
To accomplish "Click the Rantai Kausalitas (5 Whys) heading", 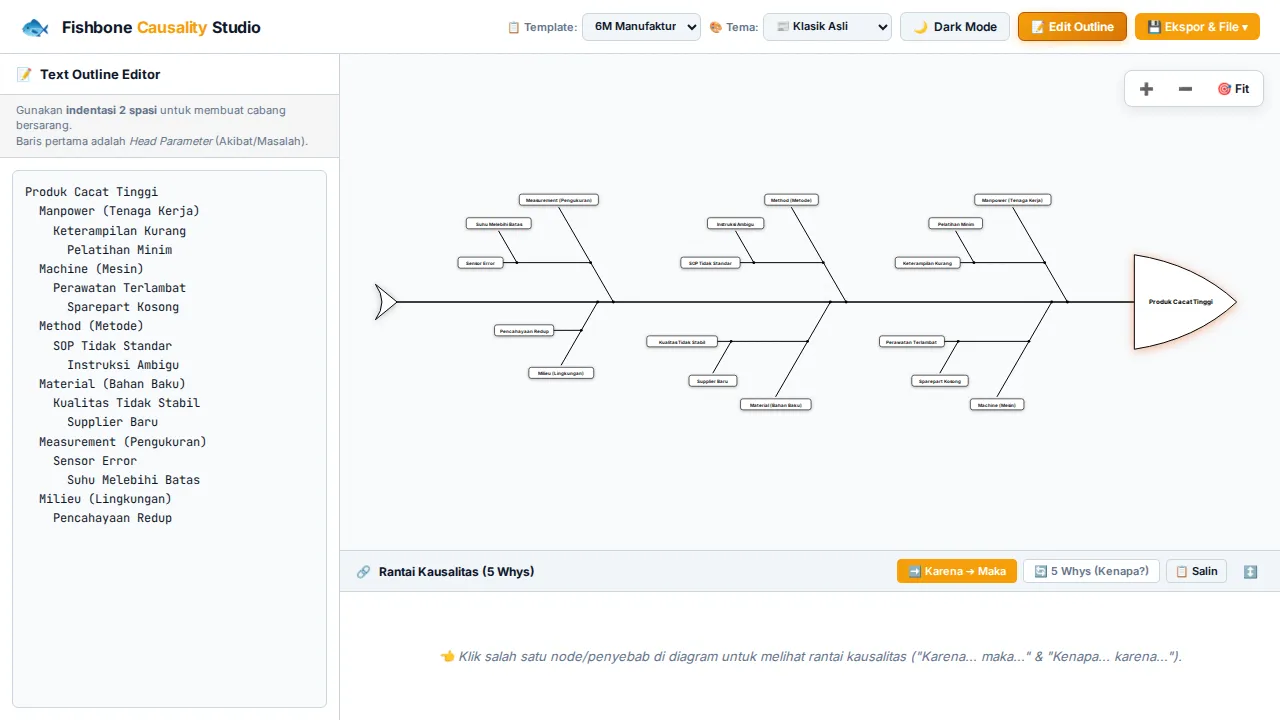I will point(456,572).
